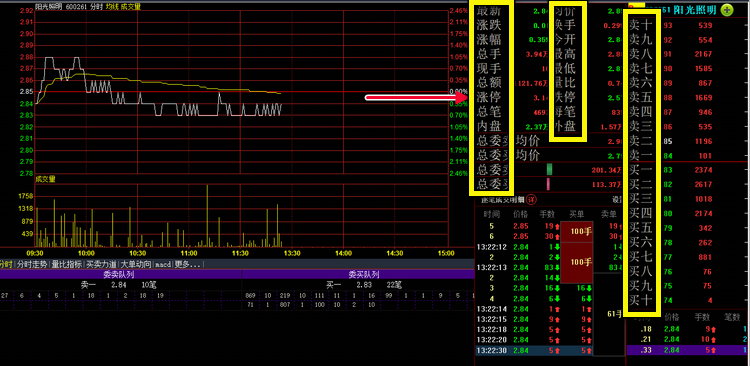This screenshot has width=750, height=366.
Task: Click the lower 100手 order block
Action: click(576, 263)
